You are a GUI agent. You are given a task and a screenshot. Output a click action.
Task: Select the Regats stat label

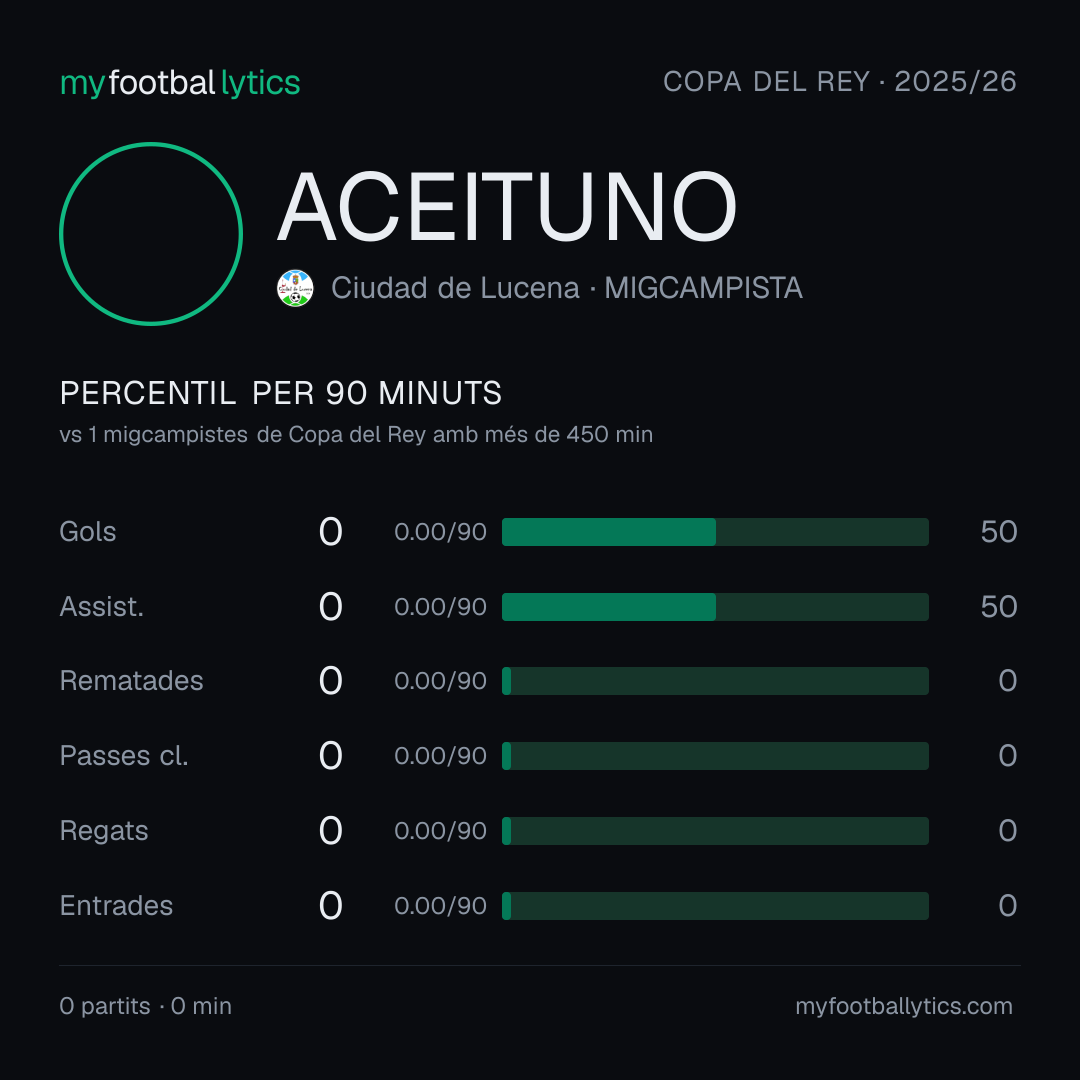tap(104, 831)
